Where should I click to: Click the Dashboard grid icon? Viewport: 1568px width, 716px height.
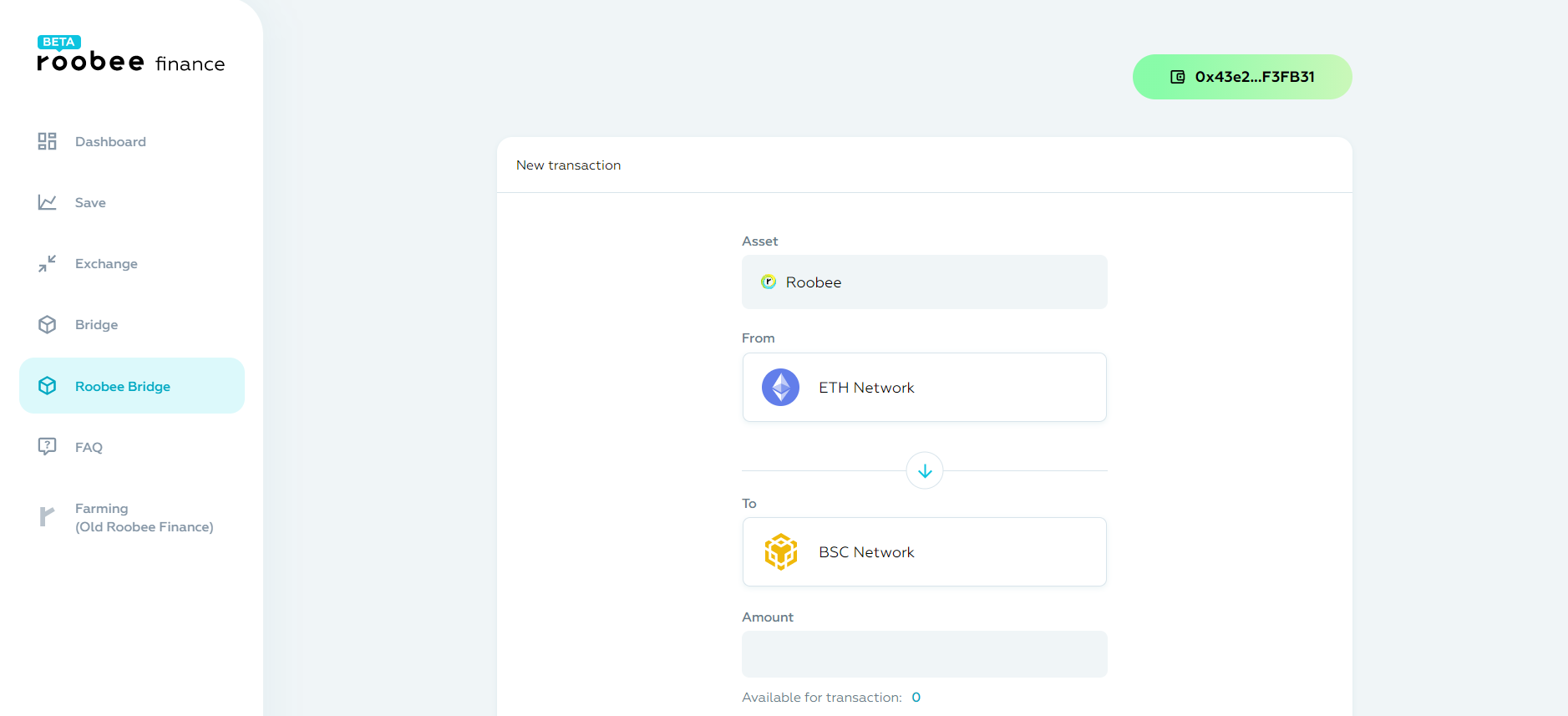pyautogui.click(x=47, y=141)
